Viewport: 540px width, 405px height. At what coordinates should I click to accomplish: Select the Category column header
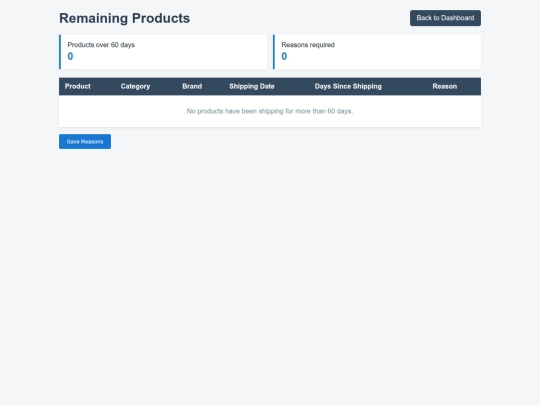click(x=135, y=86)
